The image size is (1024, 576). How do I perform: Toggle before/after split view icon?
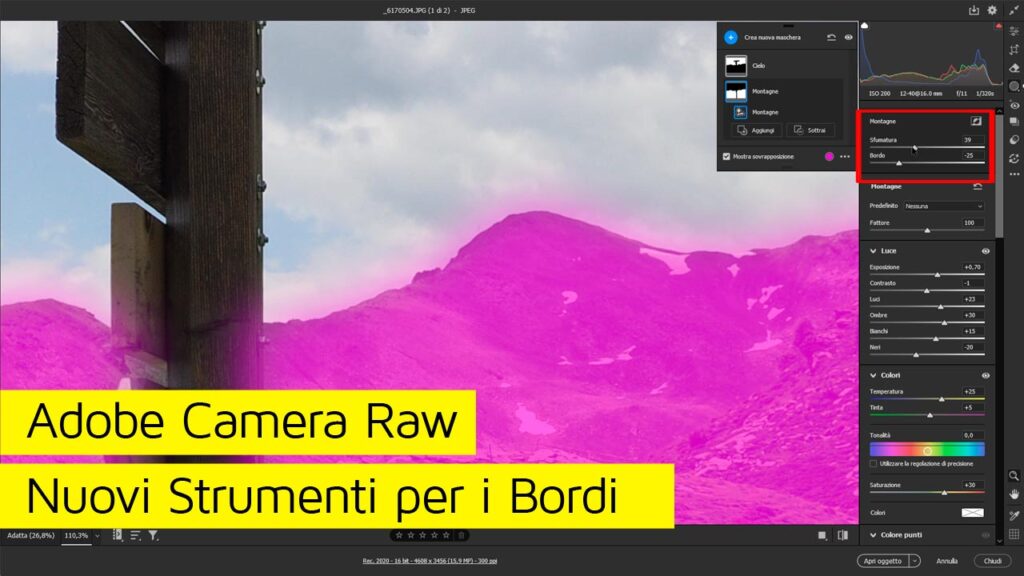point(842,536)
